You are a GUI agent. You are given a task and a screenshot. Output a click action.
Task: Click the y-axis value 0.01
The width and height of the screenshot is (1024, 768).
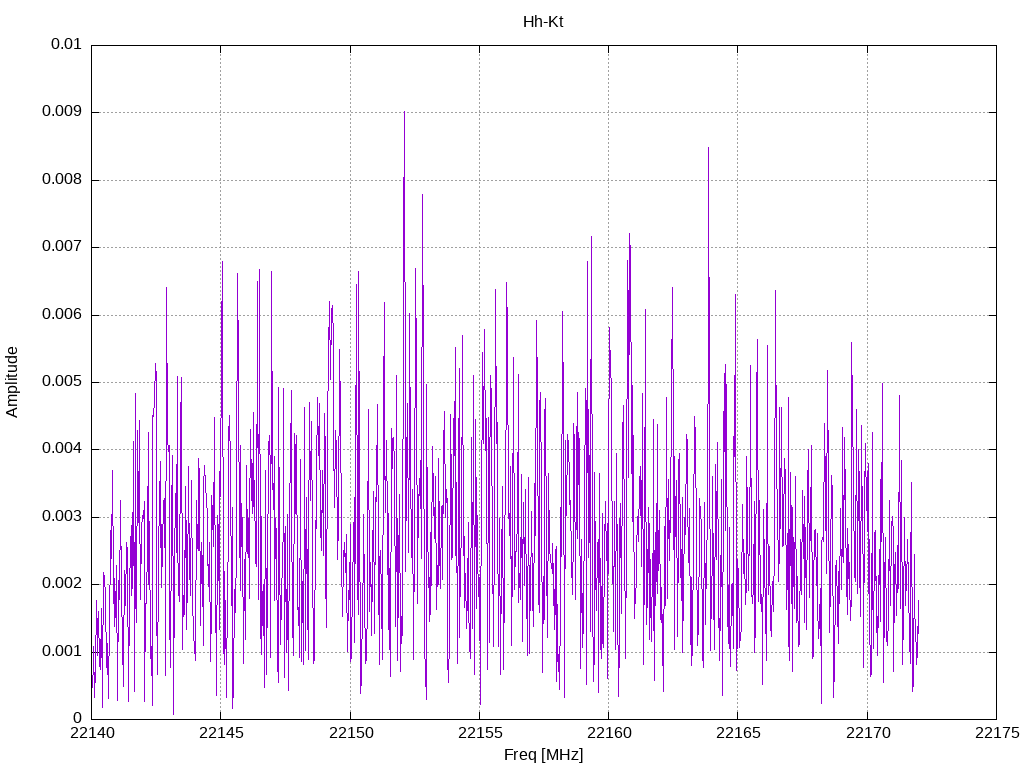pos(66,44)
